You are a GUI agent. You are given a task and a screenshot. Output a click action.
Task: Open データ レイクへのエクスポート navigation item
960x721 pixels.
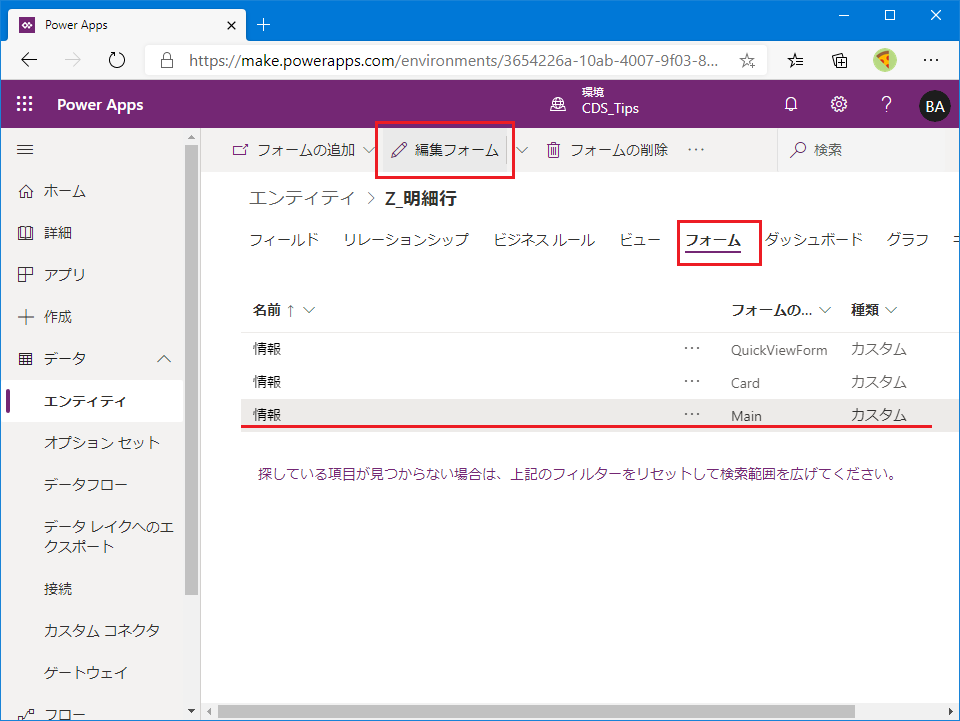tap(108, 536)
